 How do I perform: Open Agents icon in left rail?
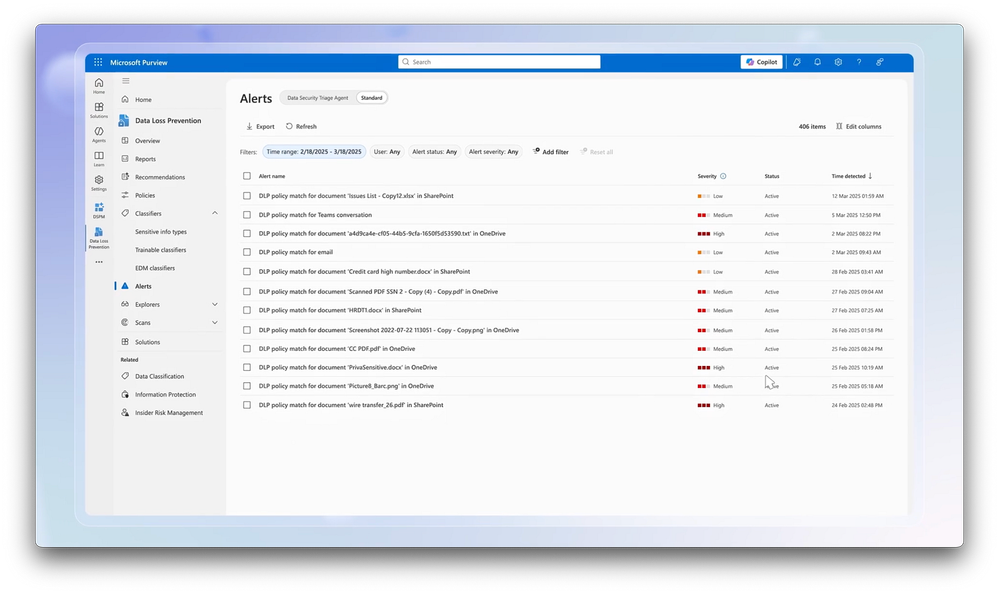(99, 134)
